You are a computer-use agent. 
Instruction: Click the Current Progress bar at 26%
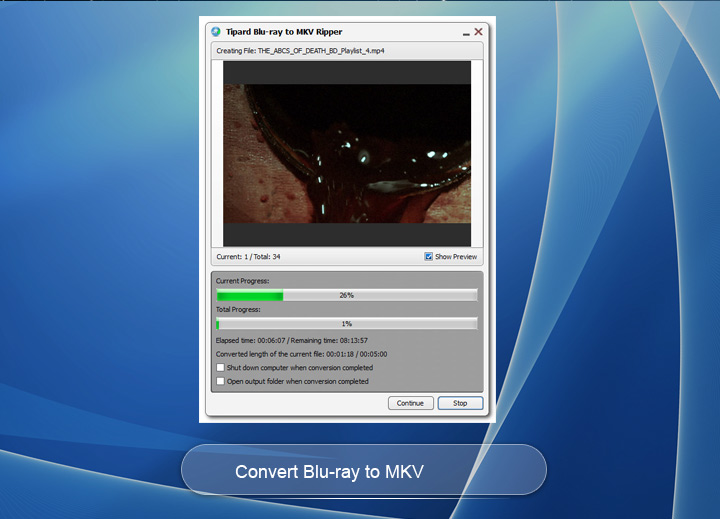tap(347, 295)
